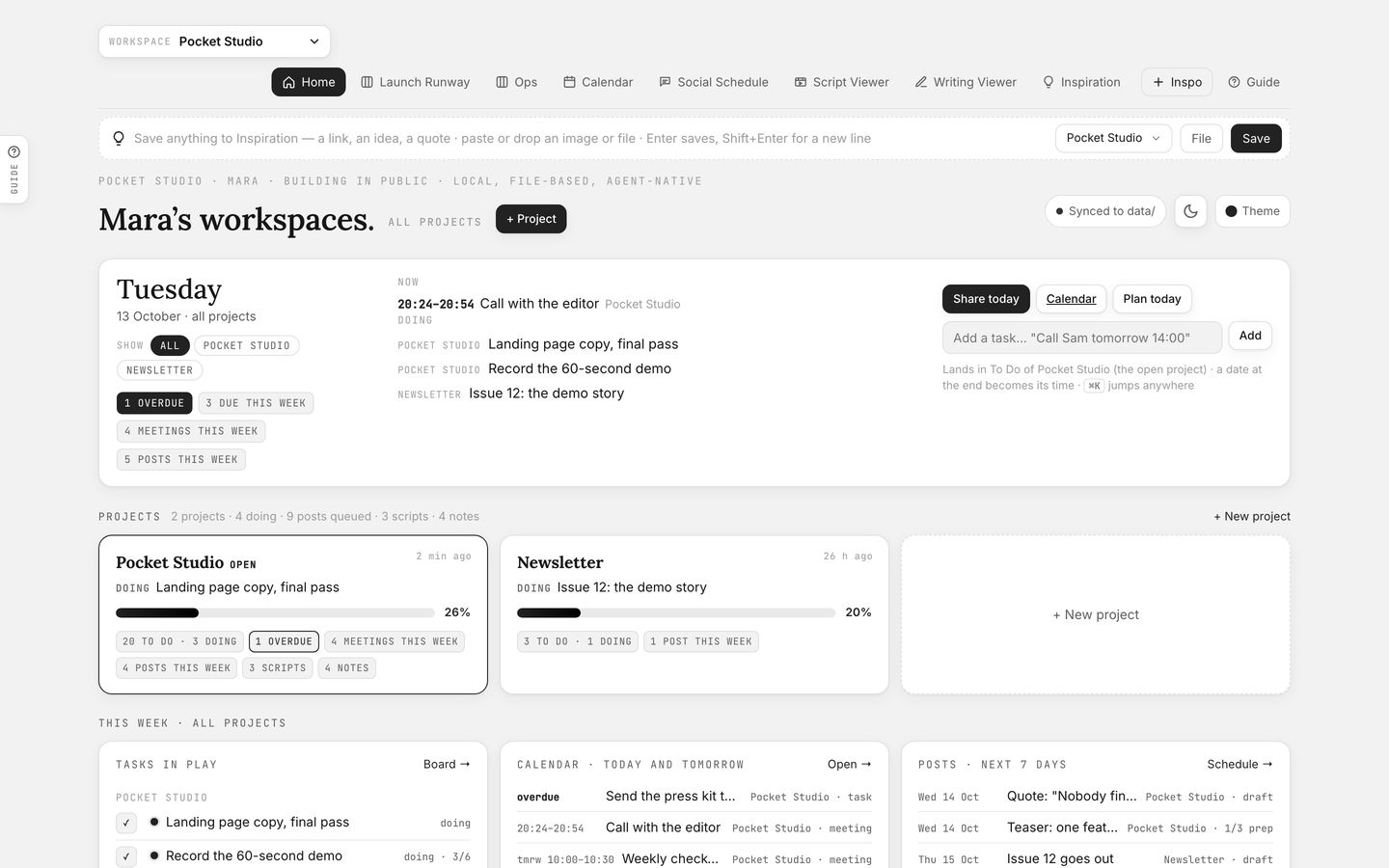The width and height of the screenshot is (1389, 868).
Task: Click the 4 MEETINGS THIS WEEK chip under Tuesday
Action: (191, 431)
